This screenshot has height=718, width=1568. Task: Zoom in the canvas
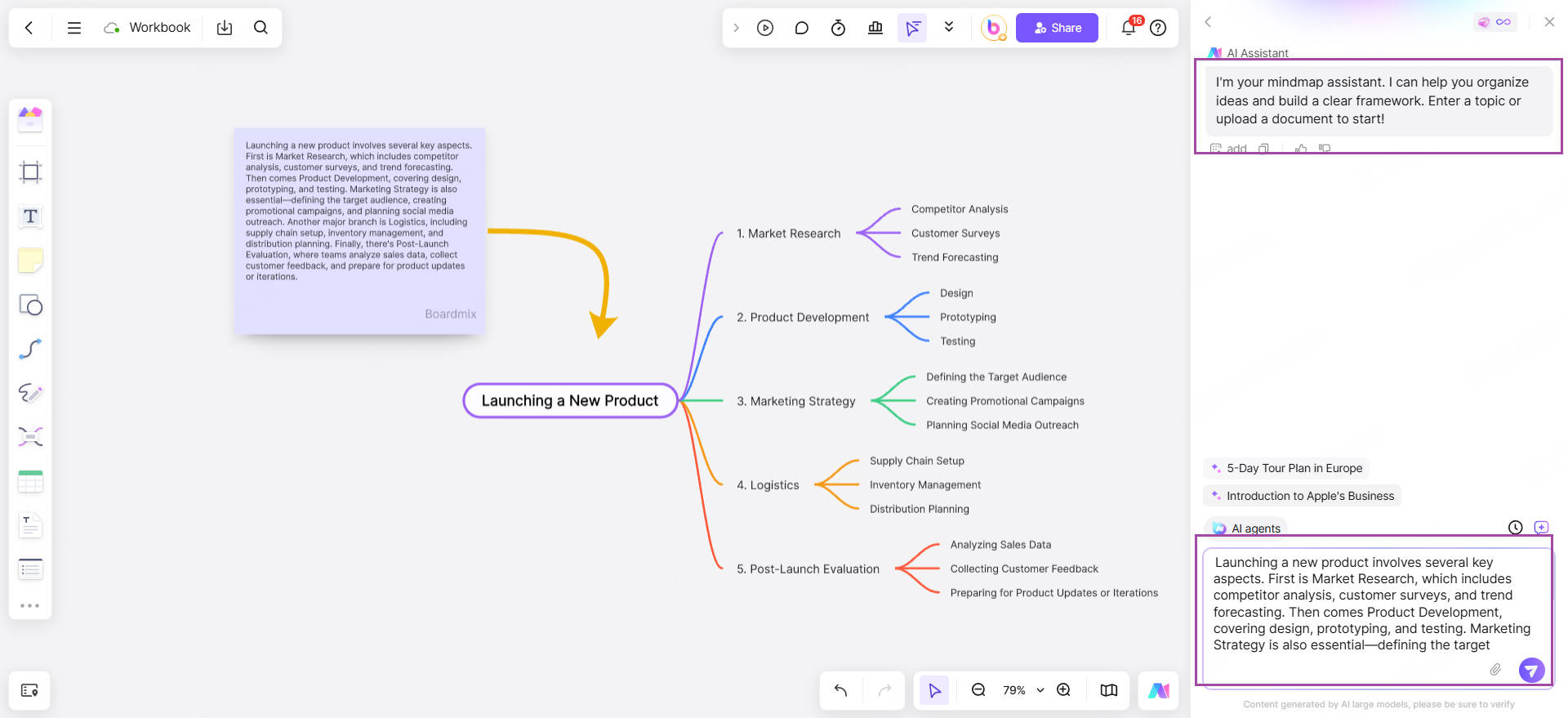pyautogui.click(x=1063, y=690)
